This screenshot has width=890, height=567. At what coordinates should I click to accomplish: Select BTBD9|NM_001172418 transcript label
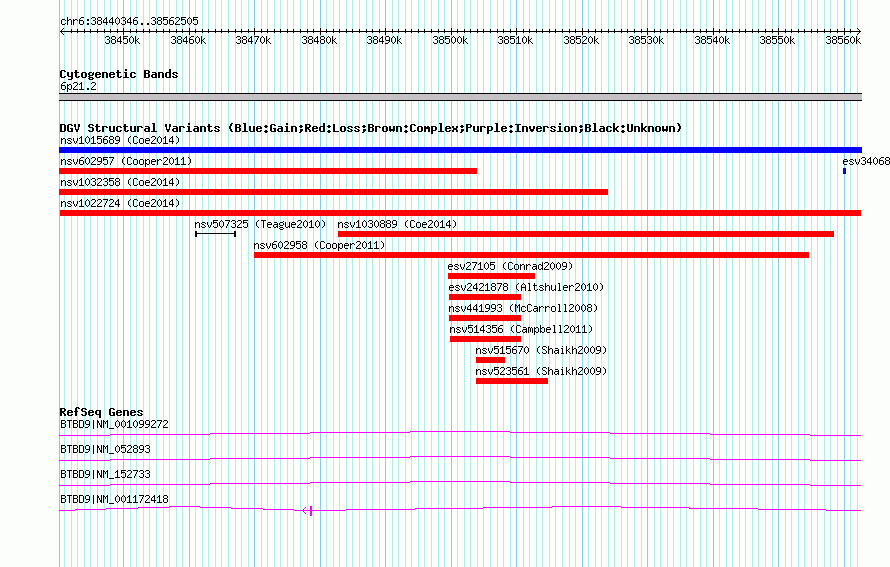pos(114,499)
